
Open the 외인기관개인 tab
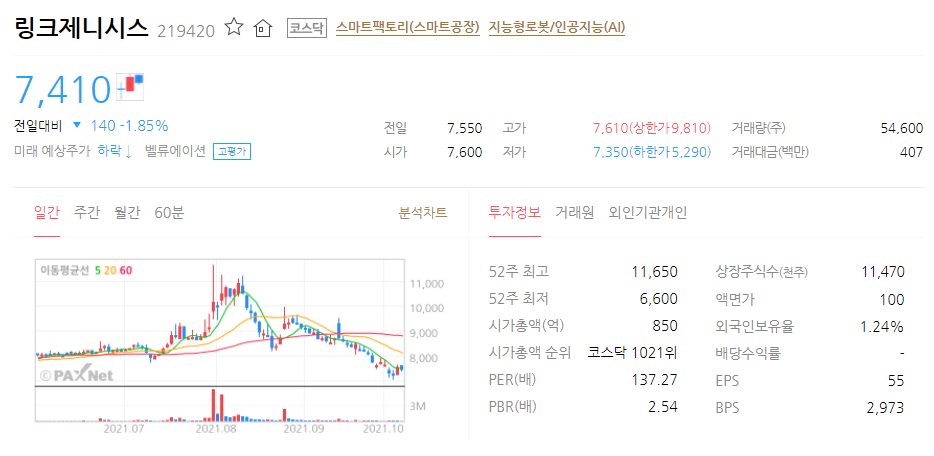pyautogui.click(x=647, y=213)
